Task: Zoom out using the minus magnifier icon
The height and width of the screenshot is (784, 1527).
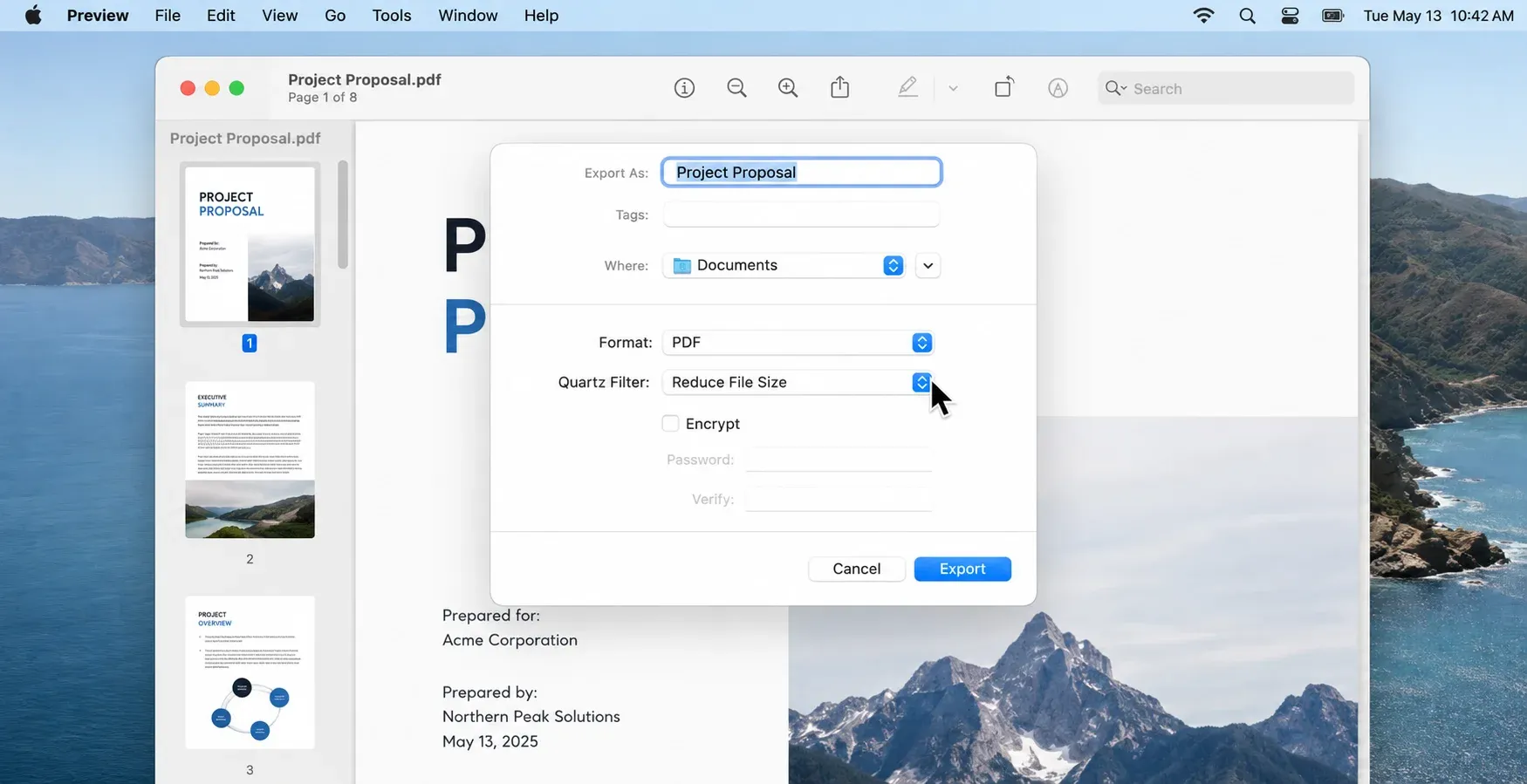Action: pos(736,88)
